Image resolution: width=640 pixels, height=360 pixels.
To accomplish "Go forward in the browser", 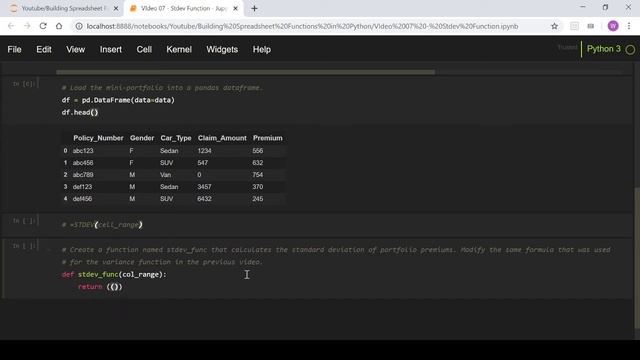I will click(x=27, y=26).
